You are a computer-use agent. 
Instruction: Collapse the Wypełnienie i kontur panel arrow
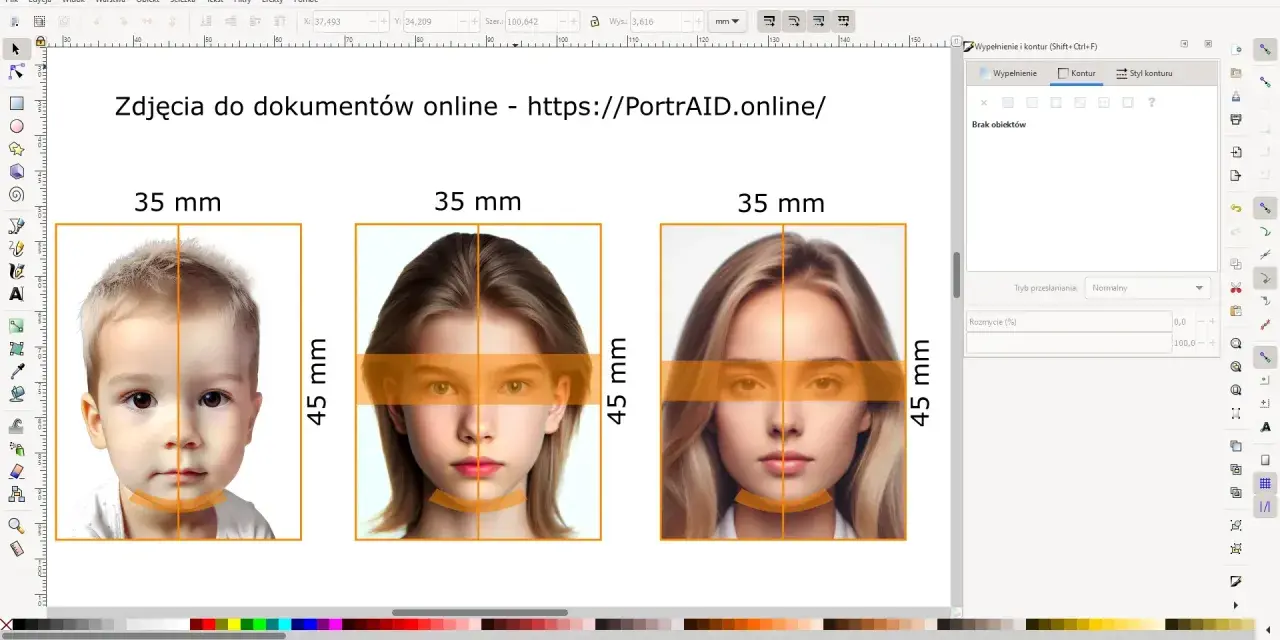coord(1184,45)
